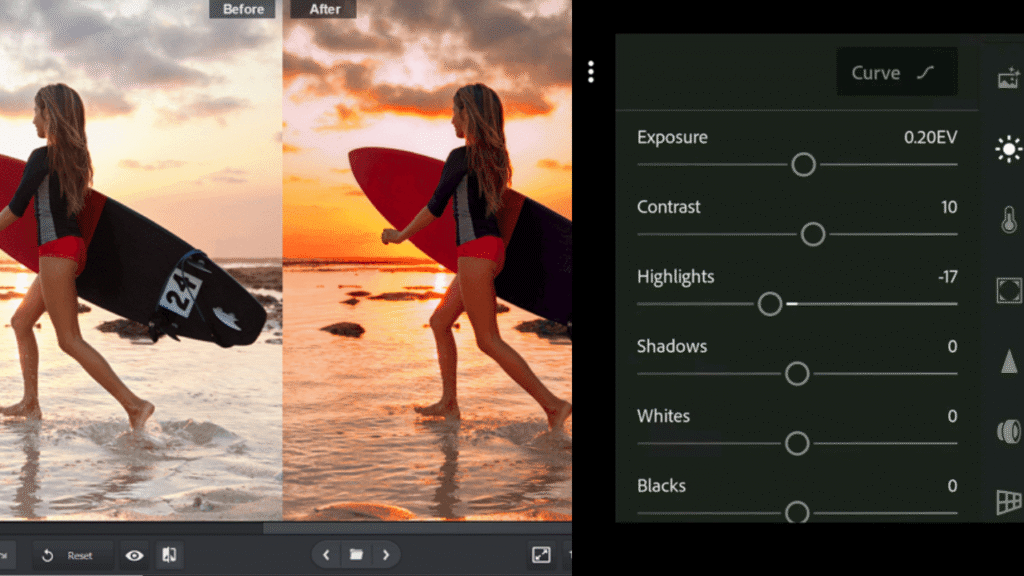Open the Light adjustments panel
Screen dimensions: 1024x576
click(1010, 147)
